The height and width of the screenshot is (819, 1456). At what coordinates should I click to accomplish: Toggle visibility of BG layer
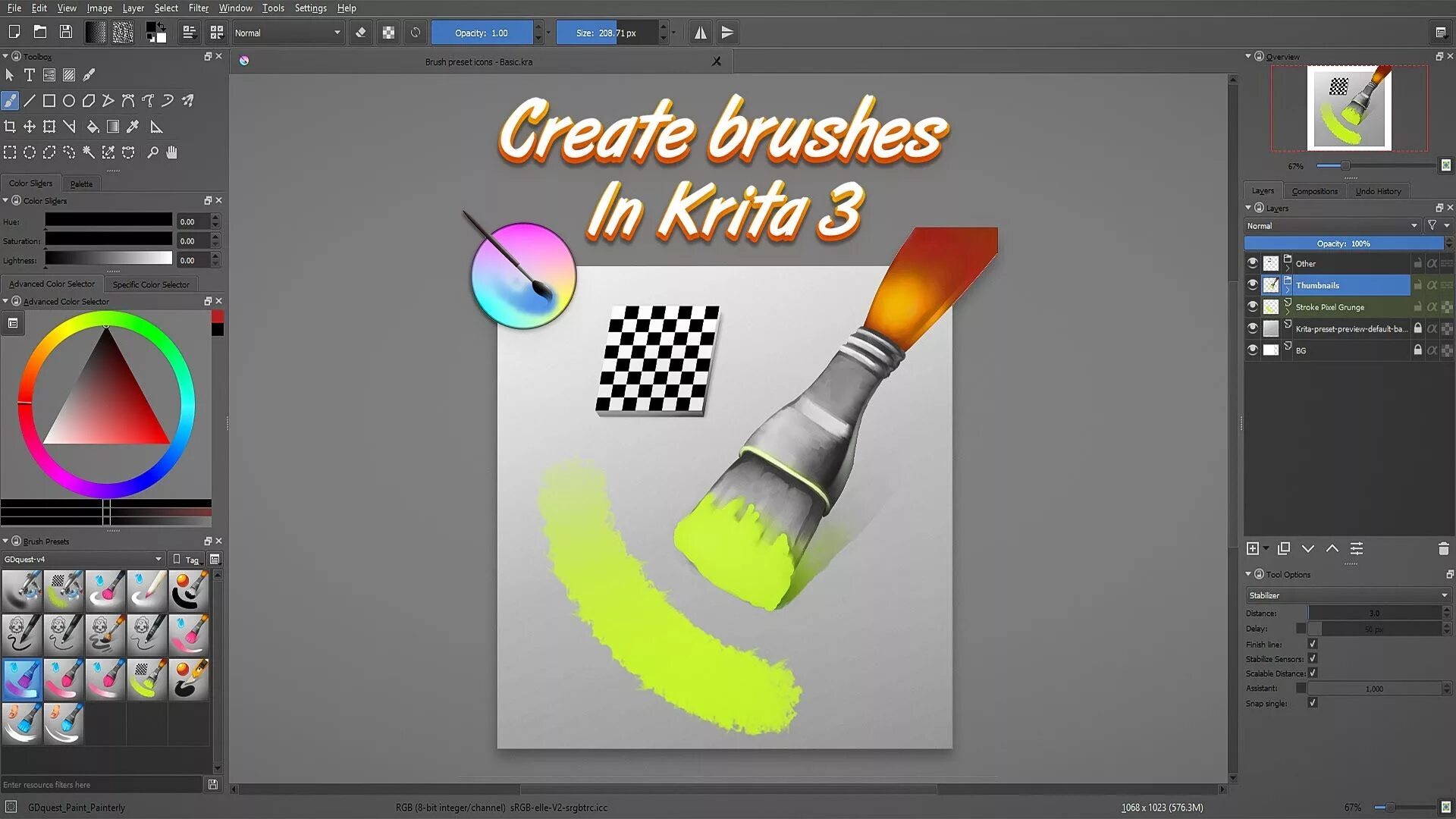[x=1252, y=350]
